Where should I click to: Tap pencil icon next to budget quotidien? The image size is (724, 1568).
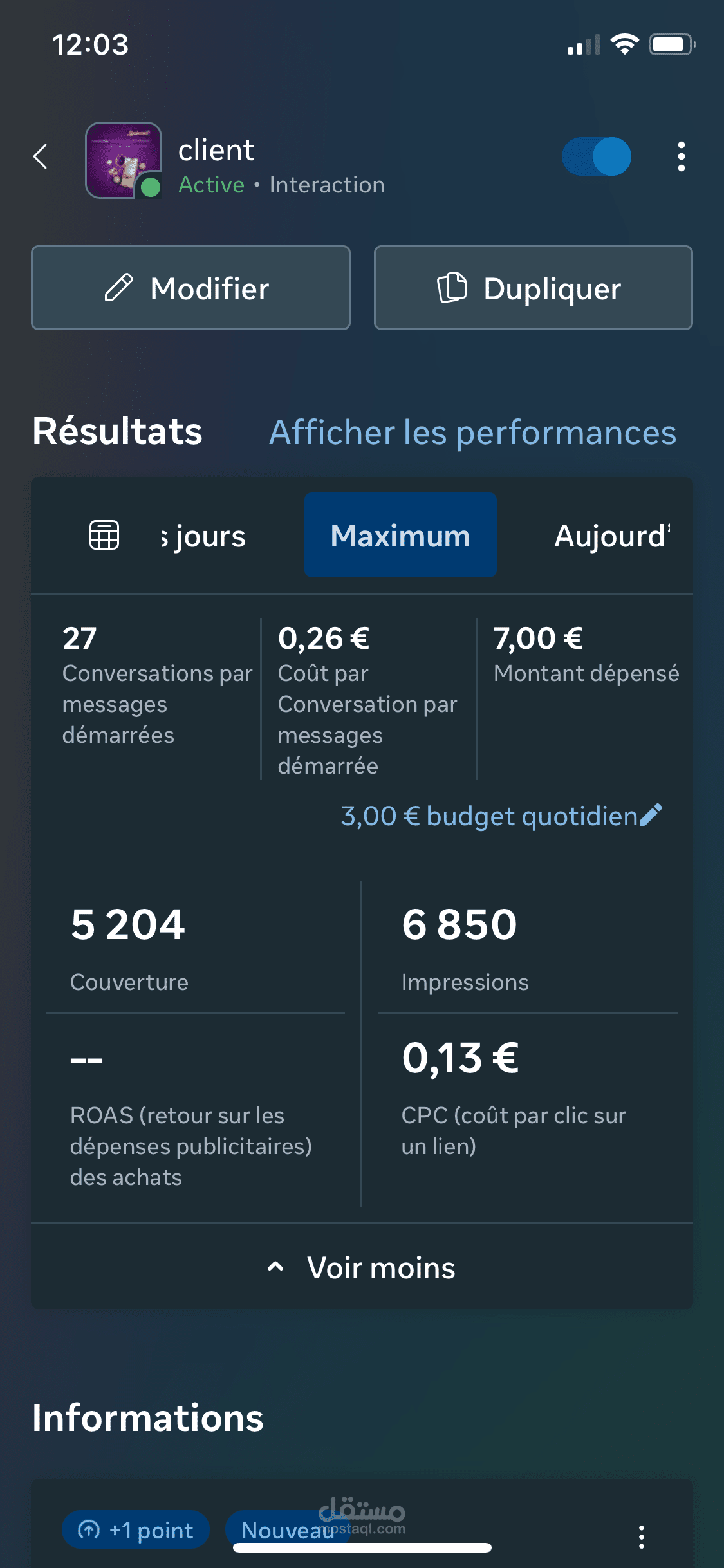click(x=651, y=815)
